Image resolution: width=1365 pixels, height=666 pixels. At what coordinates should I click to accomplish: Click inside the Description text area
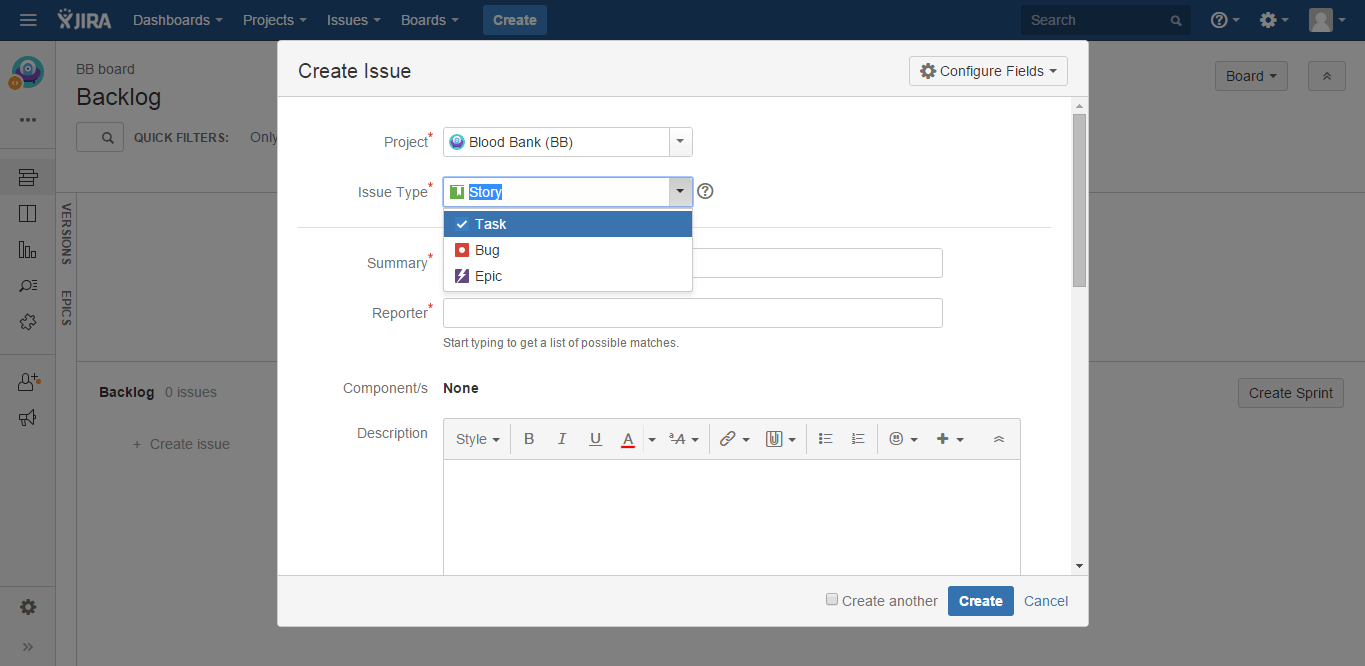click(732, 517)
